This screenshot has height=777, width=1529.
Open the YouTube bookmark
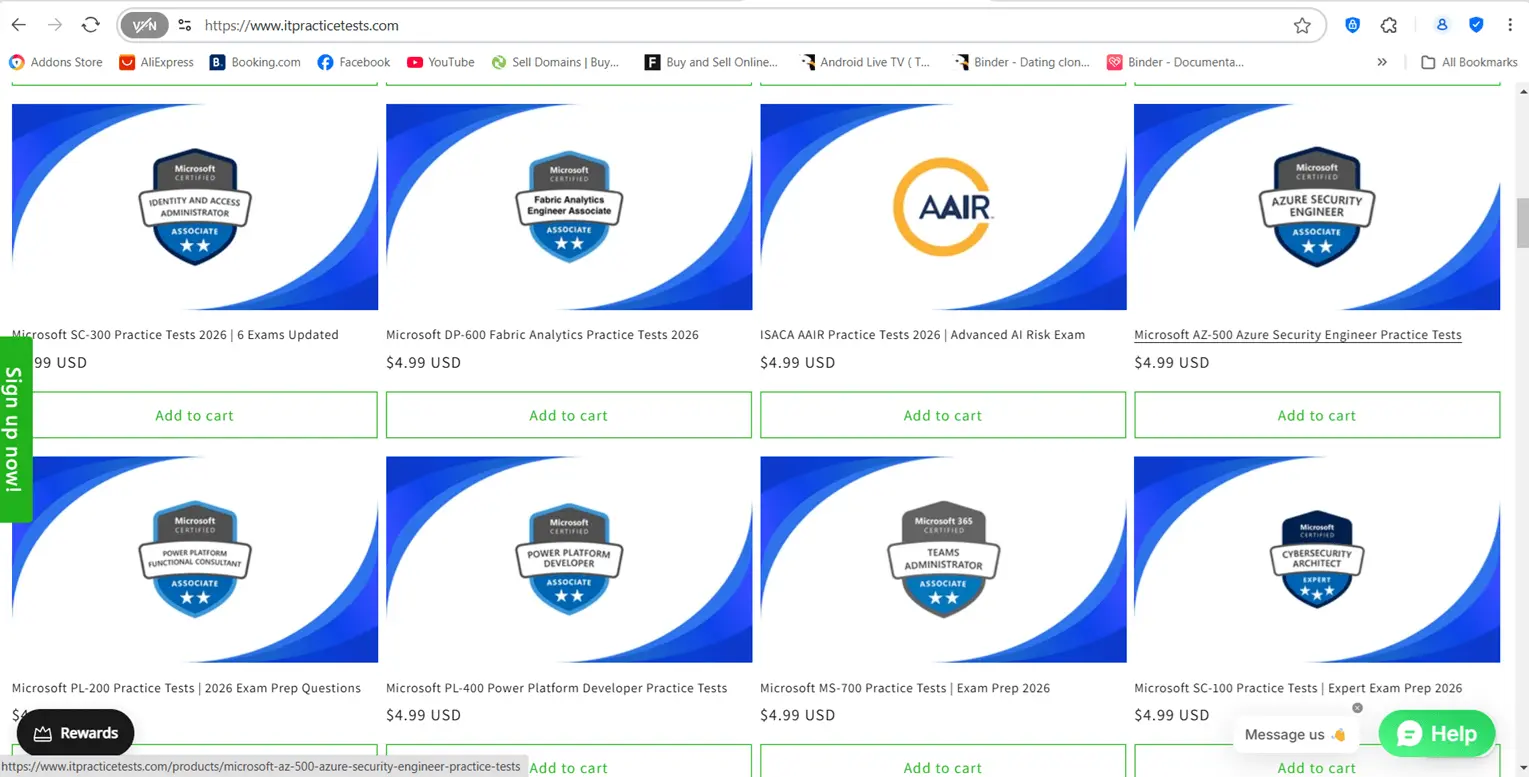tap(441, 62)
